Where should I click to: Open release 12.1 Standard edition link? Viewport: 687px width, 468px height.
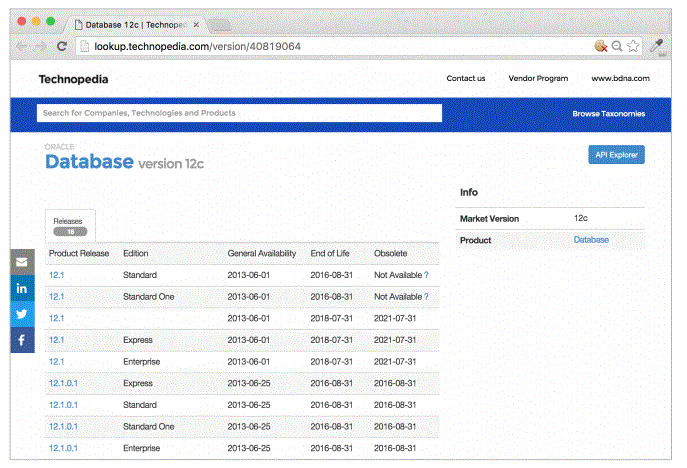point(57,275)
